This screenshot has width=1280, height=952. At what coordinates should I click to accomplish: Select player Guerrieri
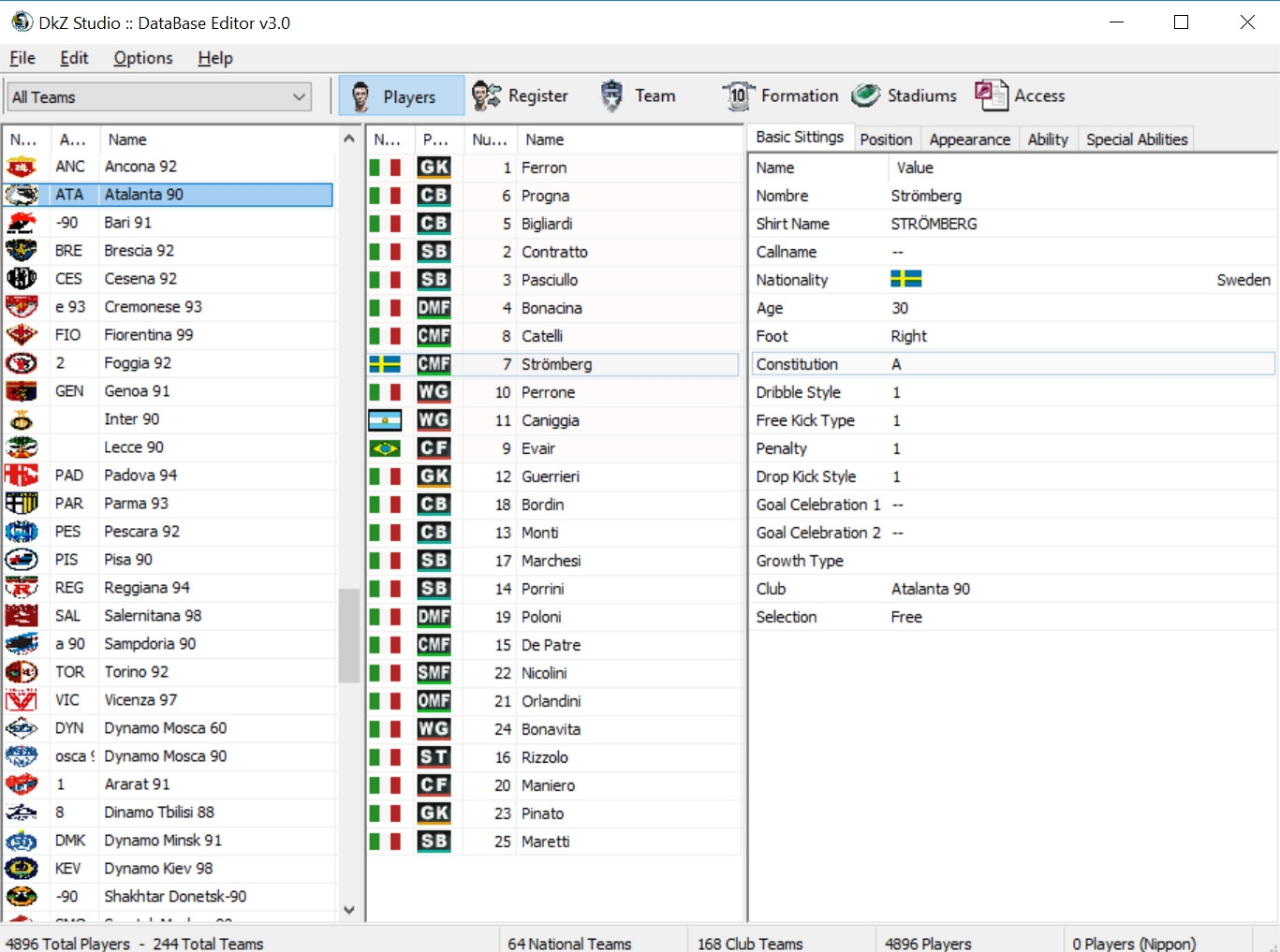click(x=553, y=476)
